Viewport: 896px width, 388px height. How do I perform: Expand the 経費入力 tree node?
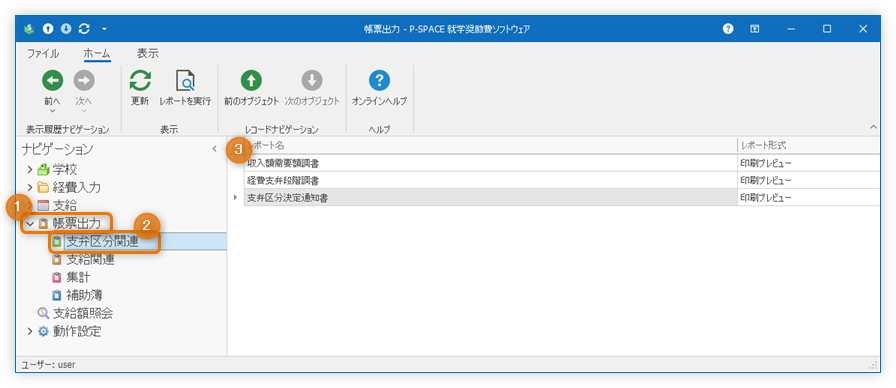30,187
